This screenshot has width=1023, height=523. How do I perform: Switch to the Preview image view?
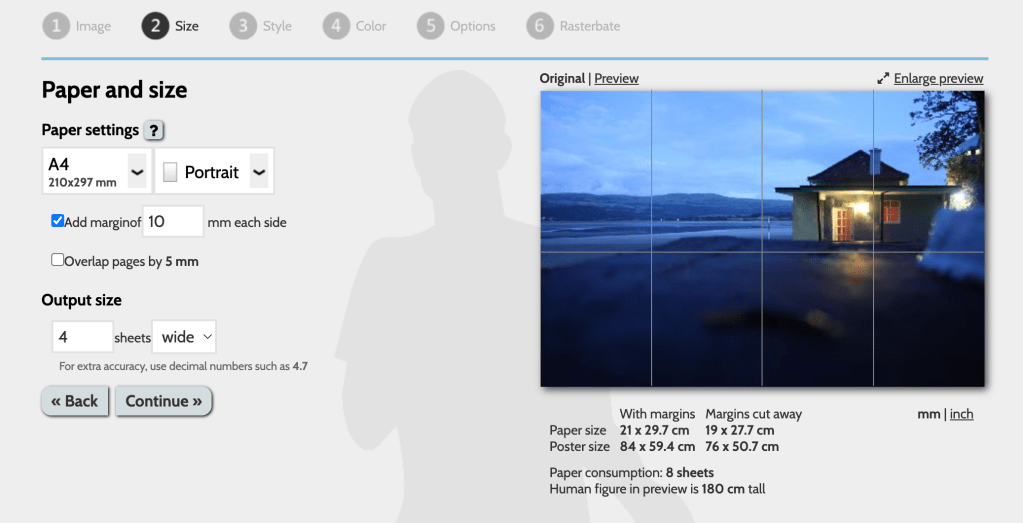(x=616, y=78)
